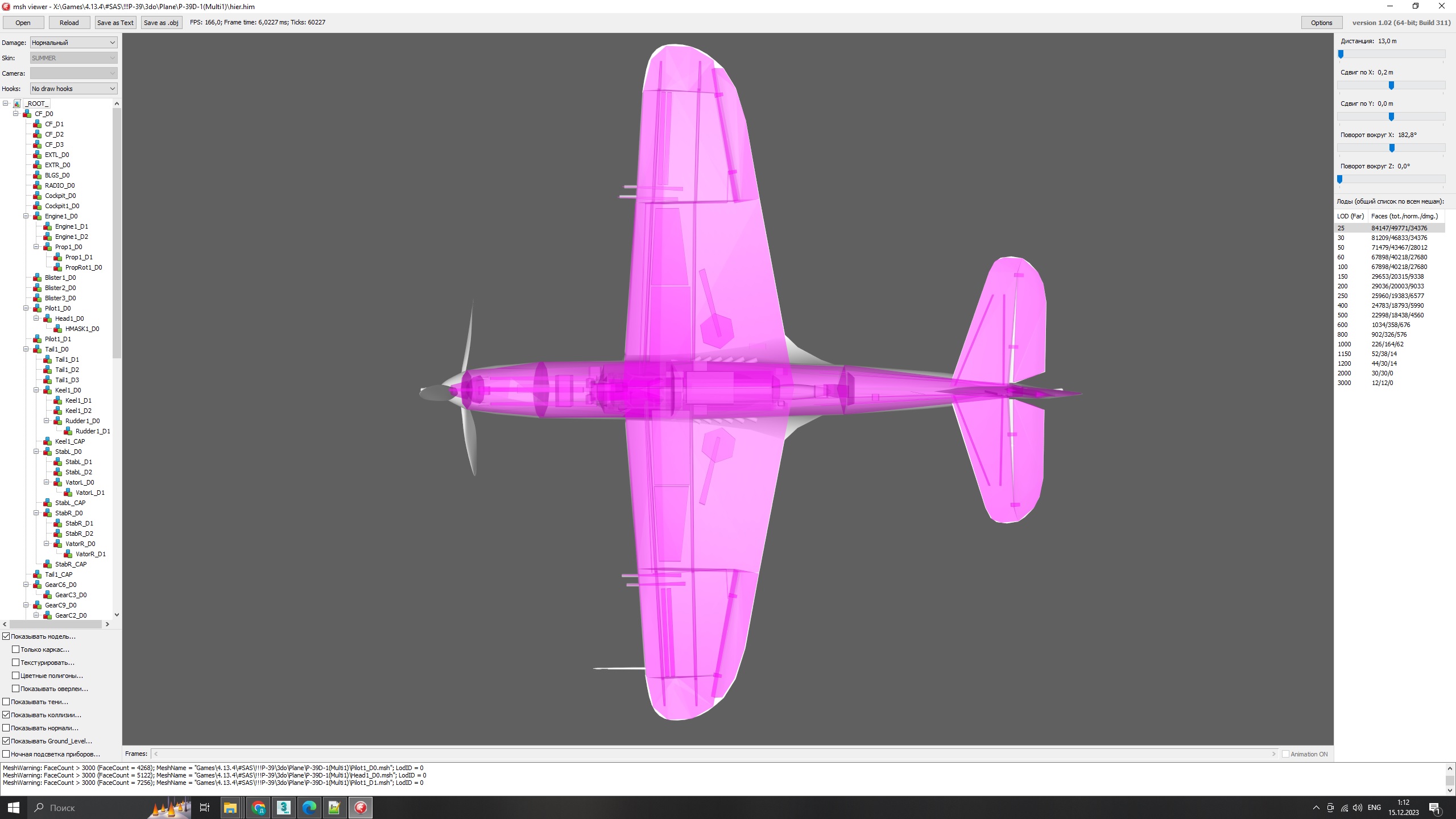This screenshot has height=819, width=1456.
Task: Click the Frames timeline scrollbar
Action: click(x=714, y=754)
